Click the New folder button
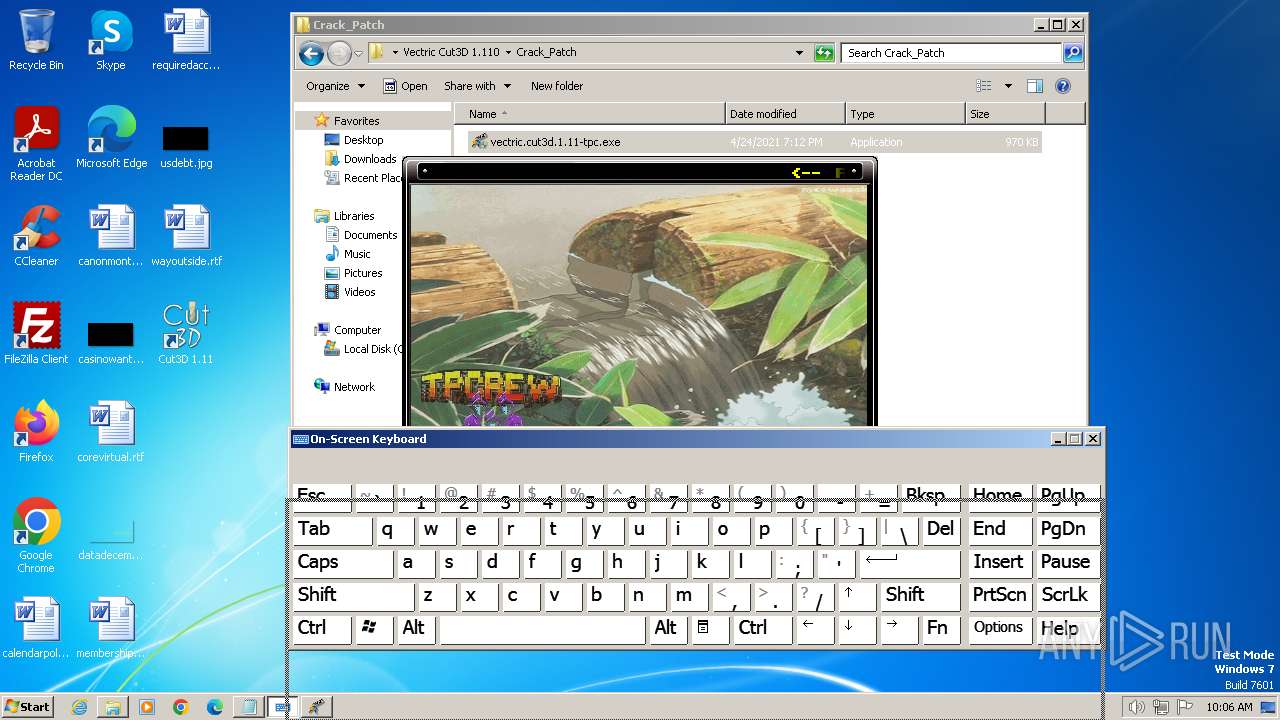This screenshot has width=1280, height=720. coord(557,86)
